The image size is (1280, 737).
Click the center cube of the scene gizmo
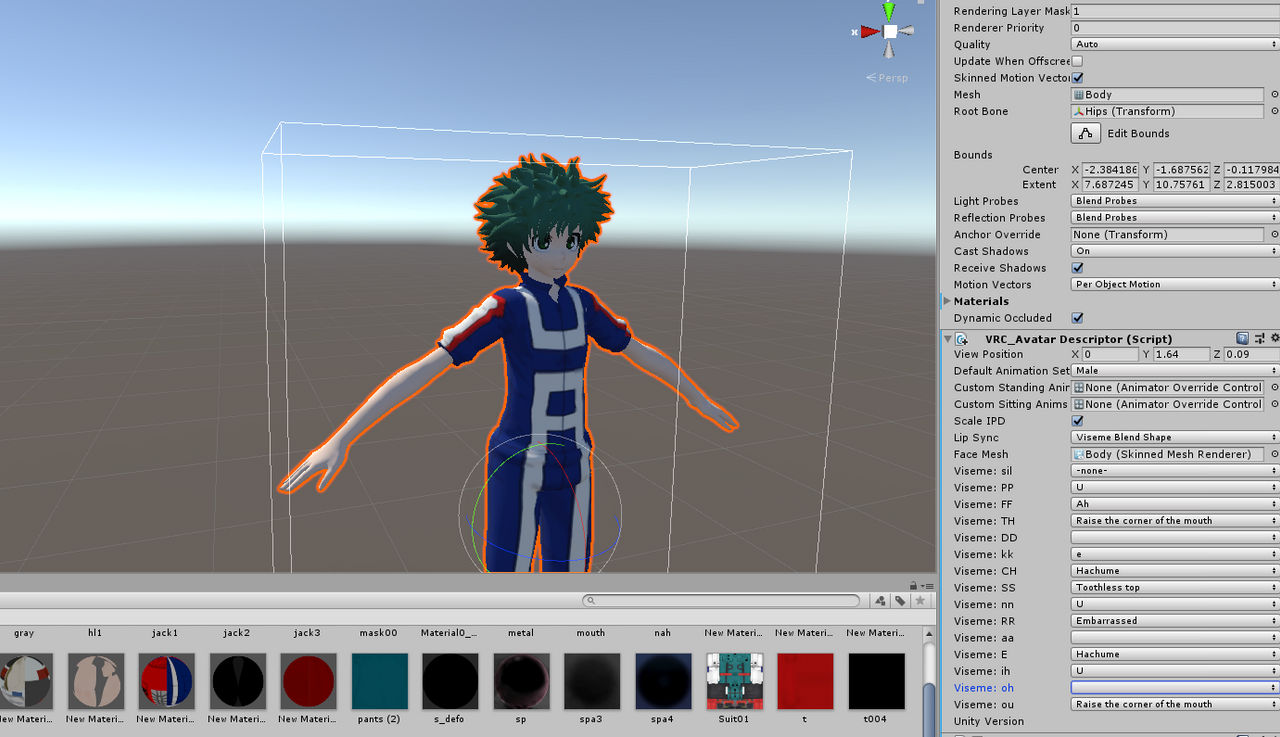point(890,31)
